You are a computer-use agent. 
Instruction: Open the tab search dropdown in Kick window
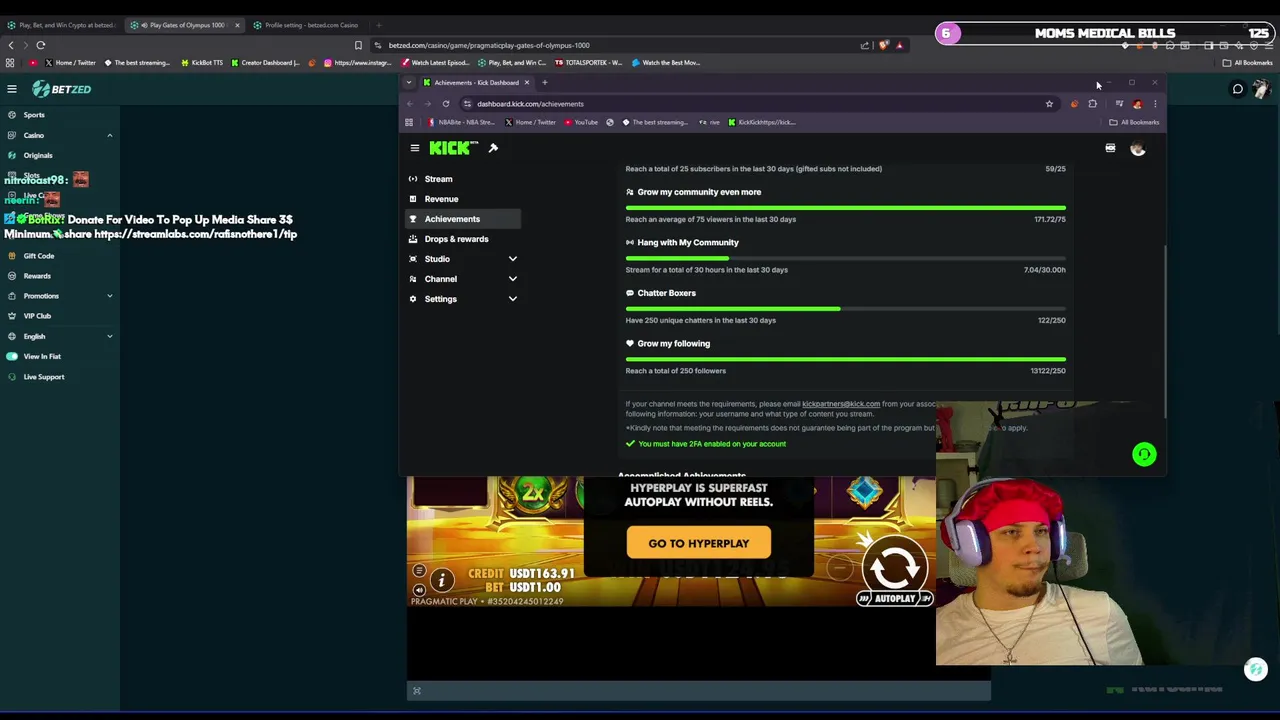coord(409,83)
